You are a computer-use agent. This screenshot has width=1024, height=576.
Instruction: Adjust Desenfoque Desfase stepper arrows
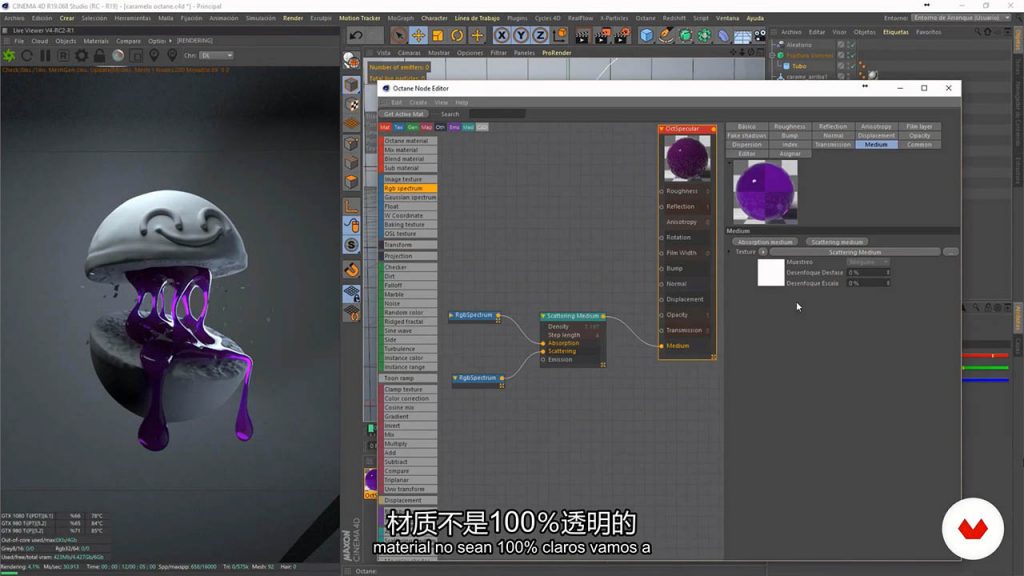coord(888,272)
